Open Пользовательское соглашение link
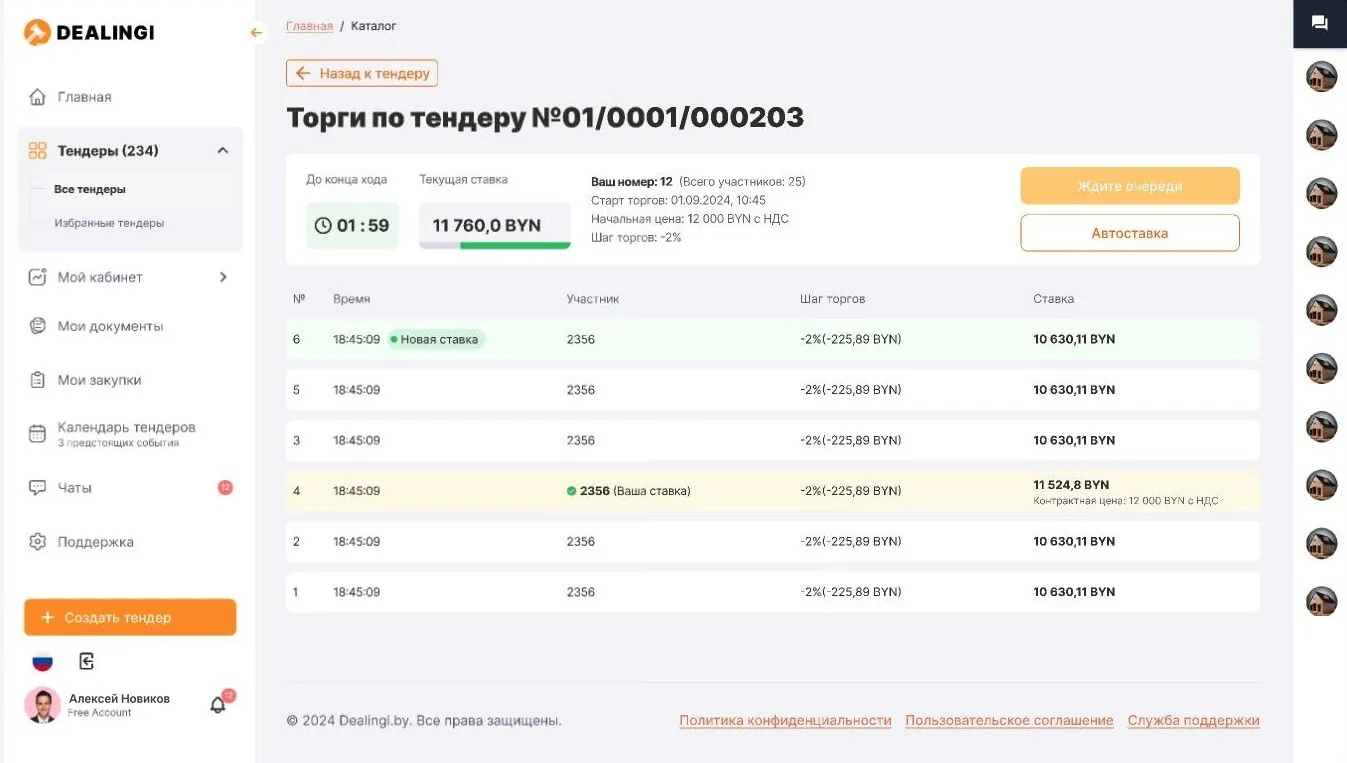1347x763 pixels. point(1009,721)
